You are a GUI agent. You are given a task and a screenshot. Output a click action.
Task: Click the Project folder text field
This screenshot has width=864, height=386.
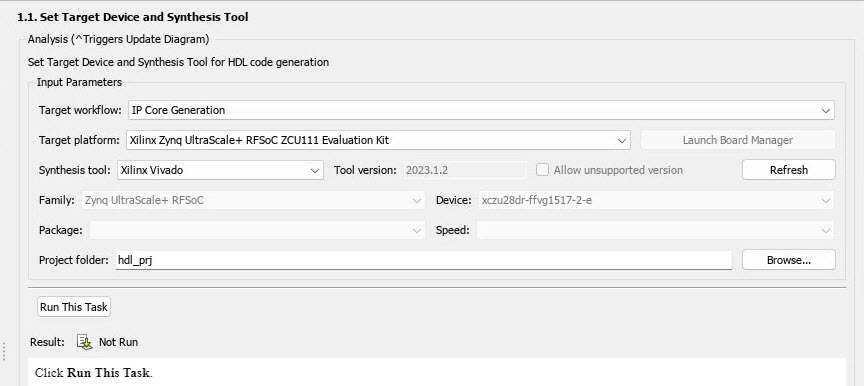tap(424, 260)
